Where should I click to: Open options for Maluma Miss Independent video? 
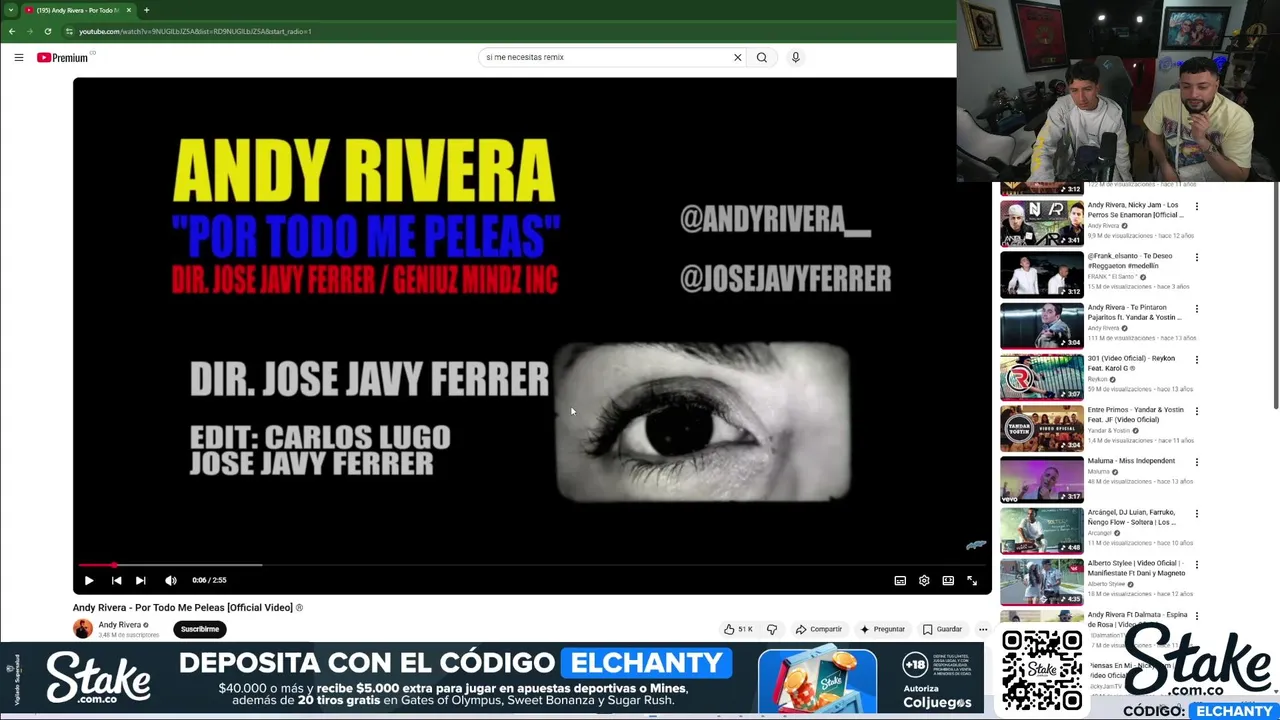[x=1197, y=462]
